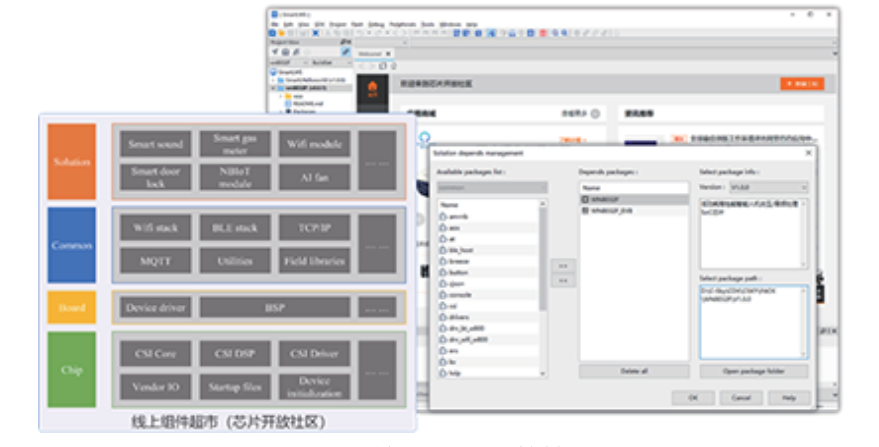Viewport: 879px width, 447px height.
Task: Click the Delete all button
Action: 634,371
